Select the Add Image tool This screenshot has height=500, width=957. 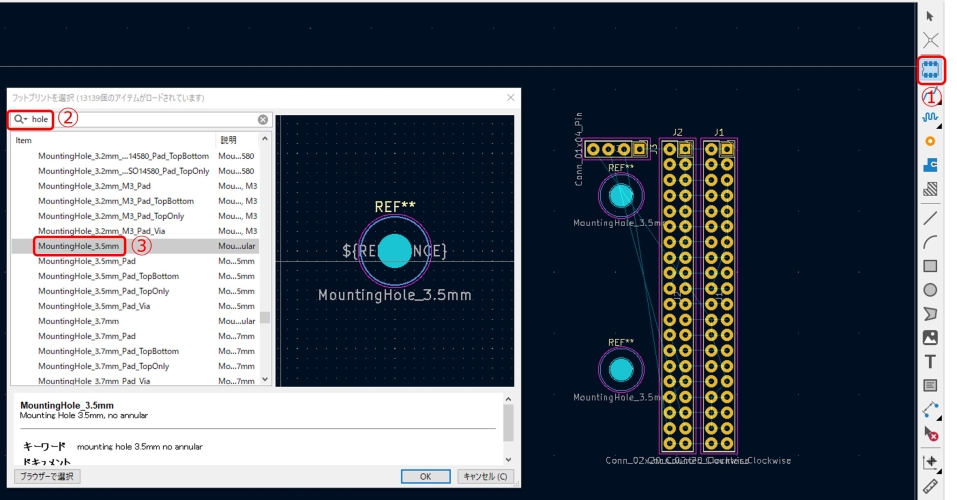(930, 338)
